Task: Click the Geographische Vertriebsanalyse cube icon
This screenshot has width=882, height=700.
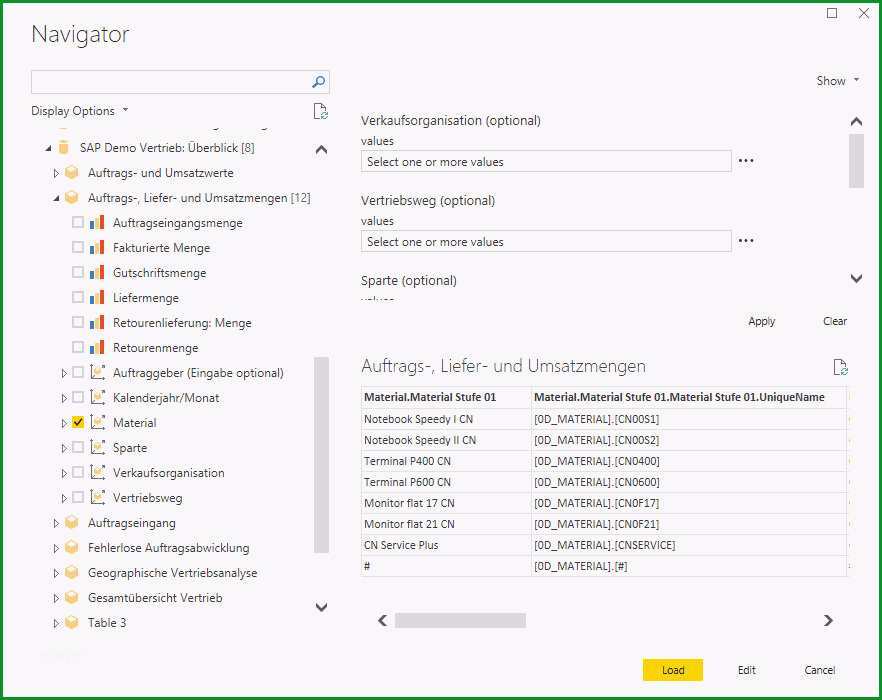Action: (72, 572)
